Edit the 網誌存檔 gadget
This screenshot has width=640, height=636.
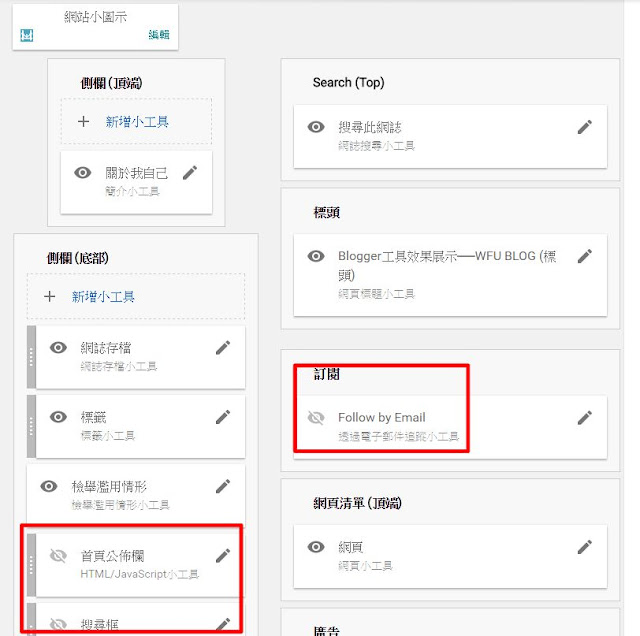coord(223,348)
